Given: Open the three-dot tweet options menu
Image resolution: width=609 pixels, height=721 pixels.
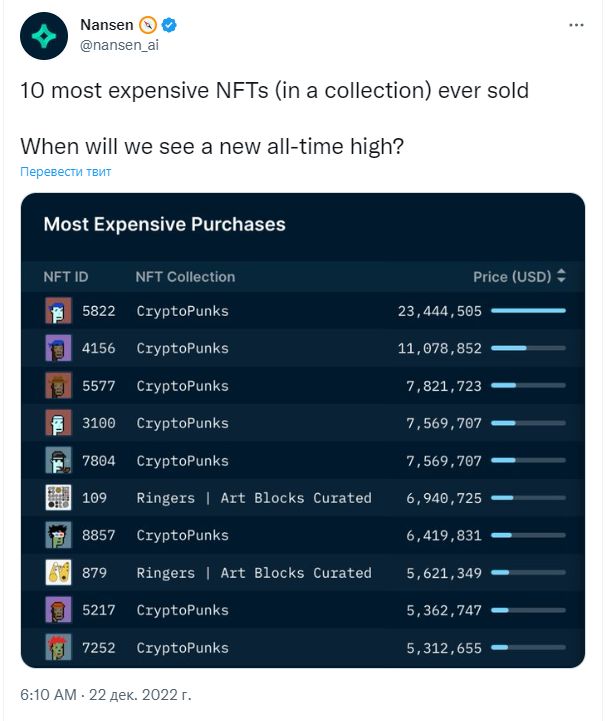Looking at the screenshot, I should [x=576, y=25].
